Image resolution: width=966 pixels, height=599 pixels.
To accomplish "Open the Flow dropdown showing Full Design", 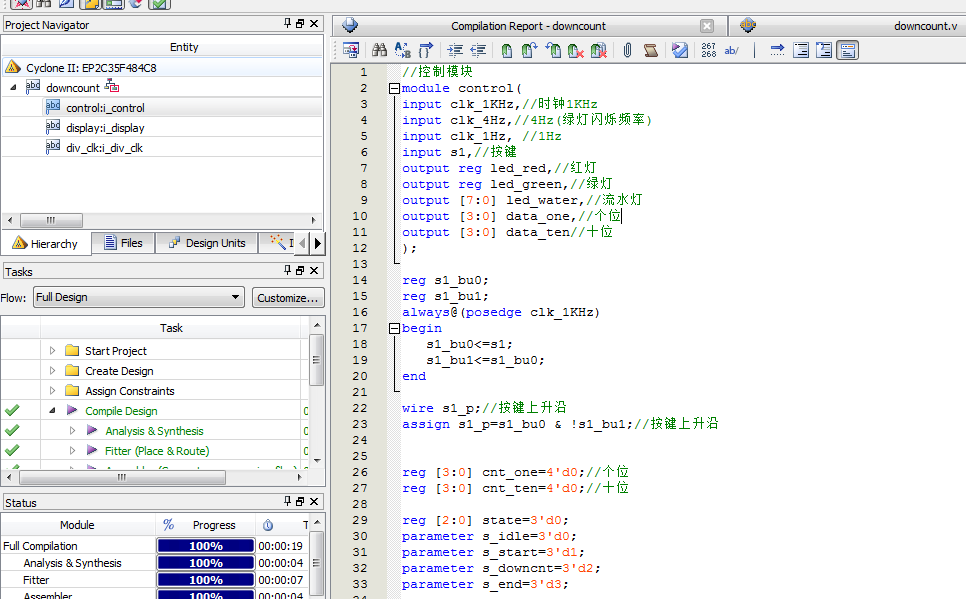I will pos(138,297).
